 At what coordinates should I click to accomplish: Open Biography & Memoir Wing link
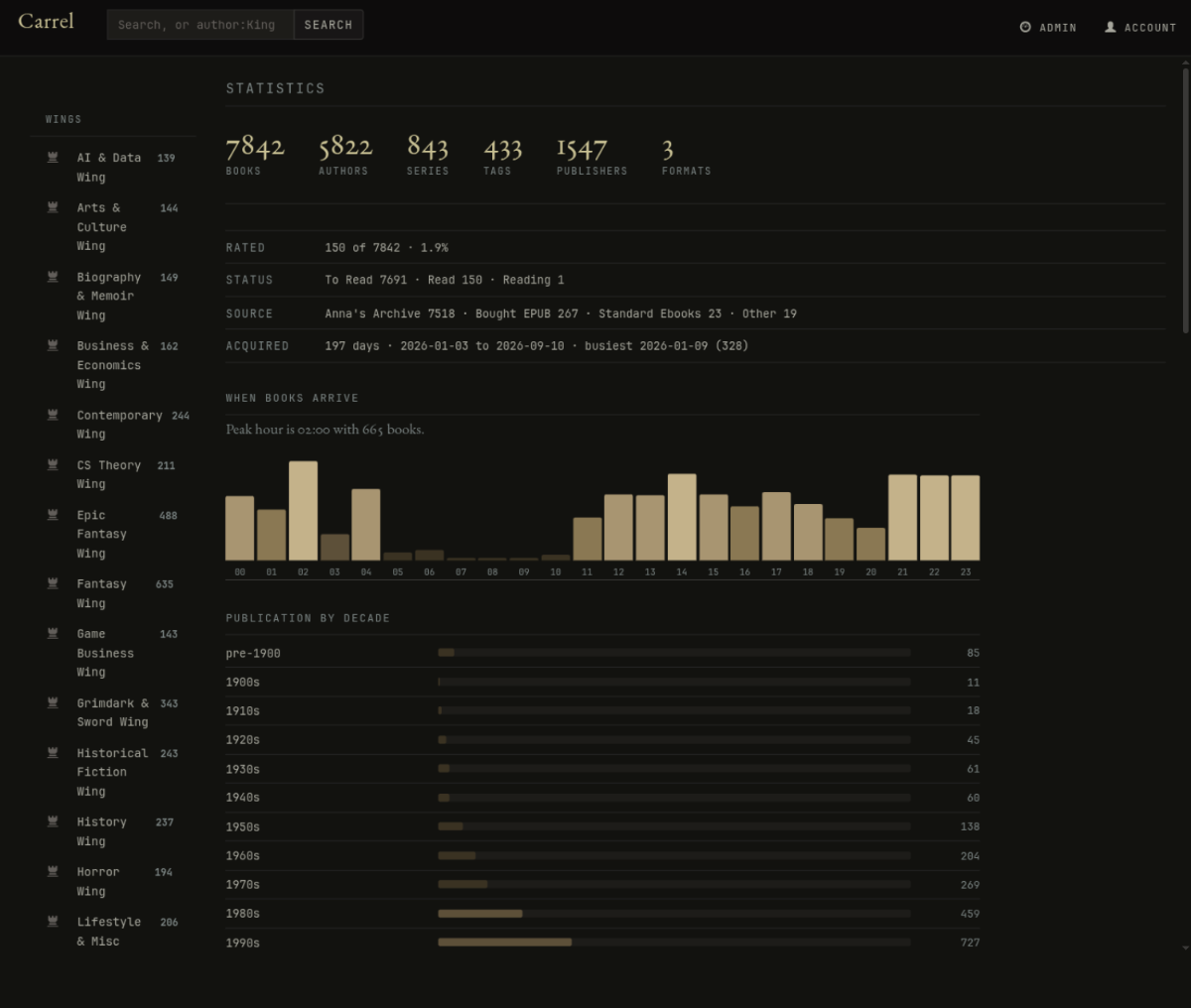109,297
